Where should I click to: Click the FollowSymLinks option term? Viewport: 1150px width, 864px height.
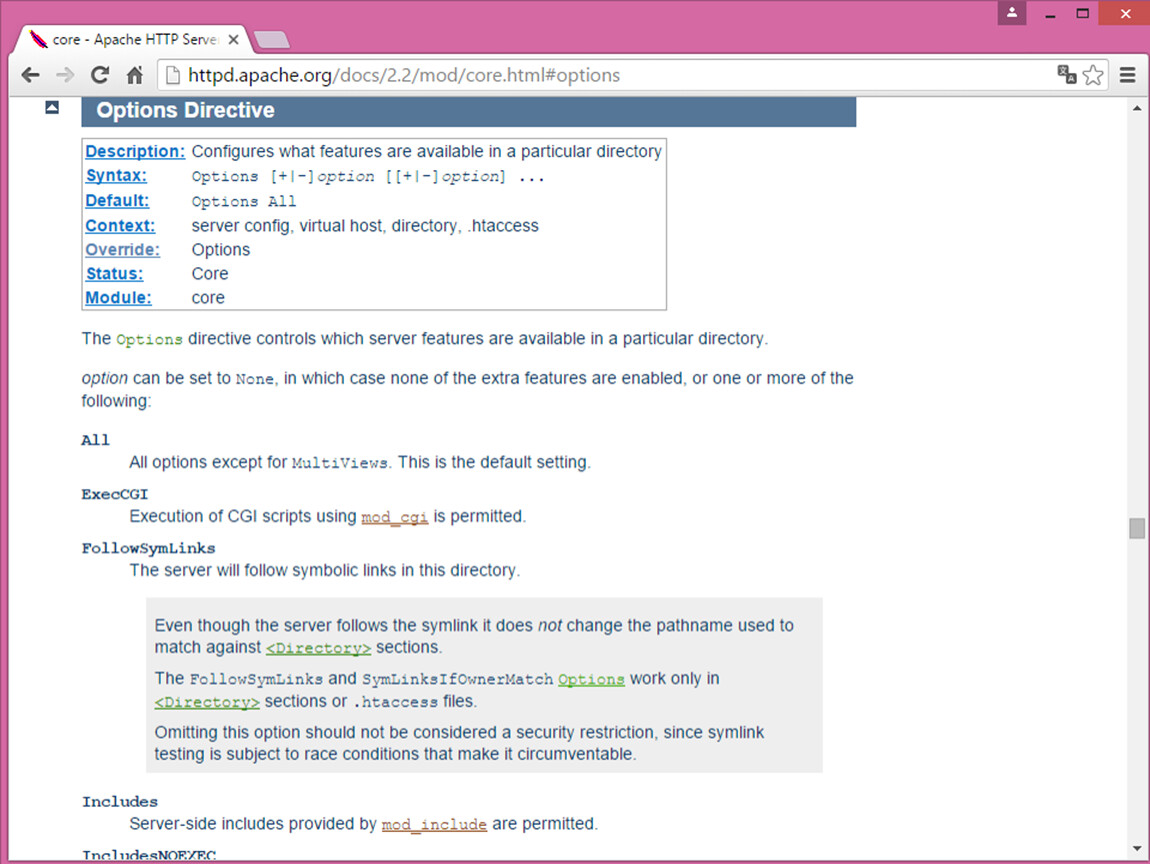(x=148, y=549)
